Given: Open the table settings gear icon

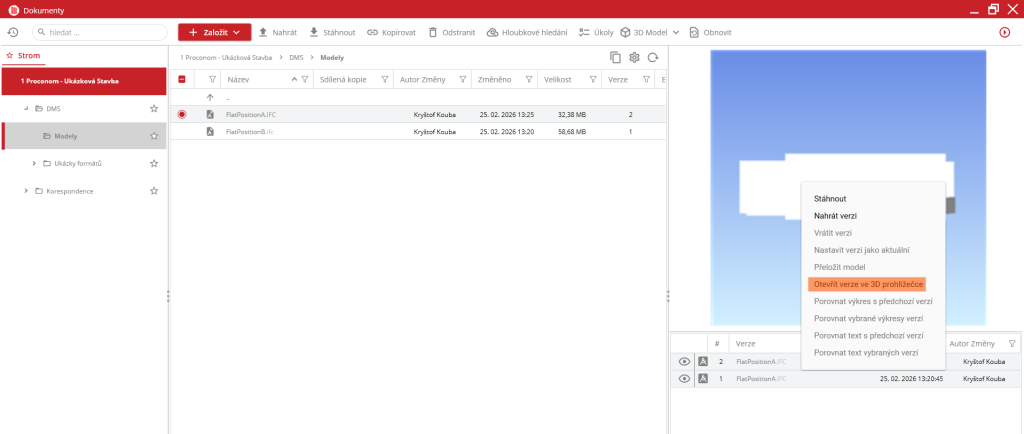Looking at the screenshot, I should click(634, 58).
